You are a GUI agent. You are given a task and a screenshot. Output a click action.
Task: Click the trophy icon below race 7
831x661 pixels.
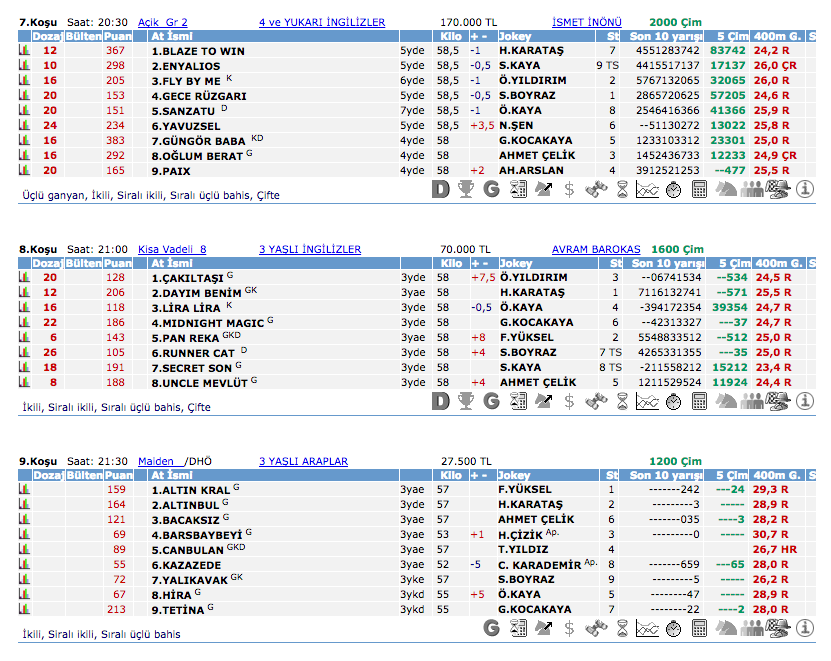point(466,189)
